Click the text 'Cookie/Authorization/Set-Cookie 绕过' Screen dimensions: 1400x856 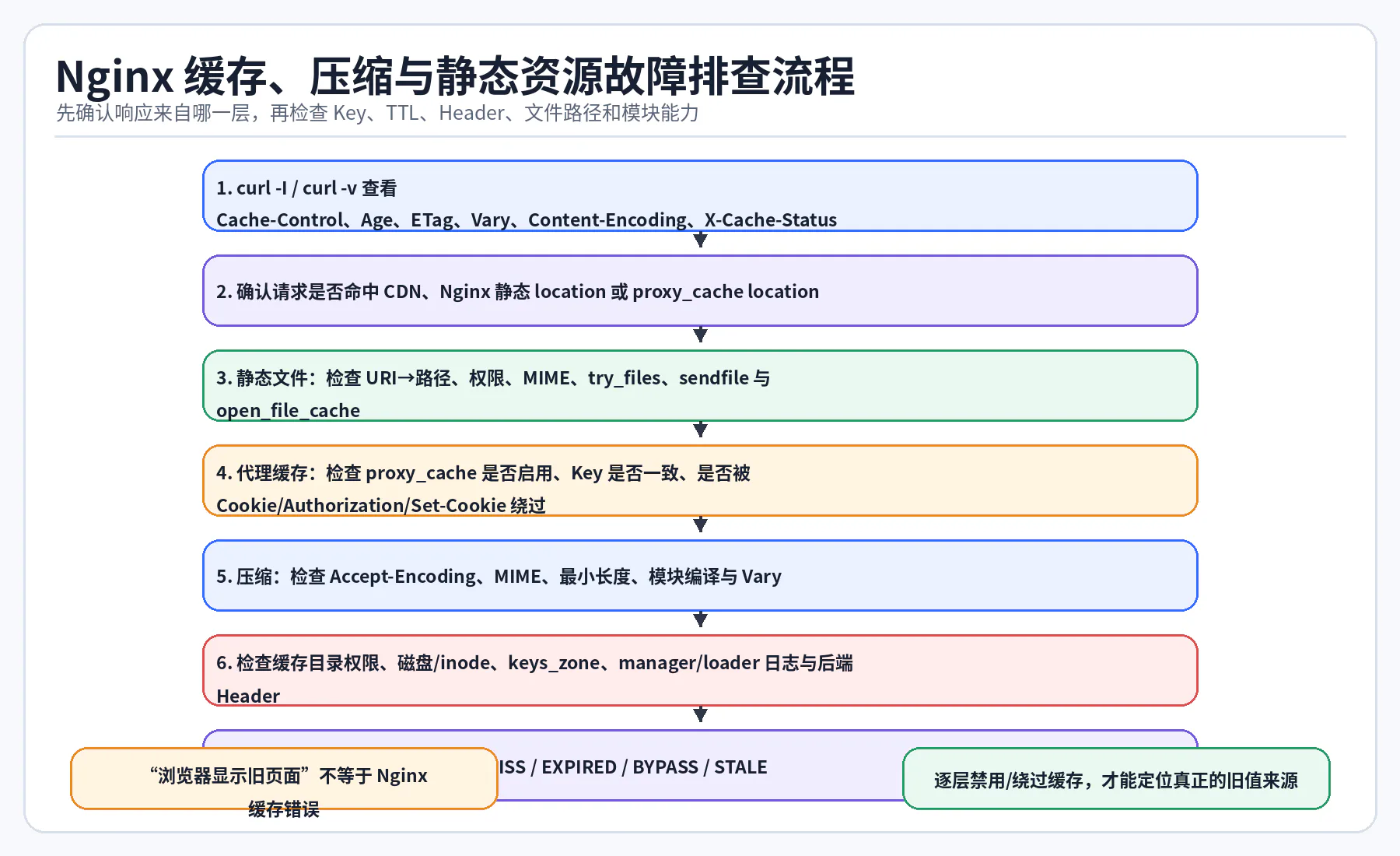point(381,506)
